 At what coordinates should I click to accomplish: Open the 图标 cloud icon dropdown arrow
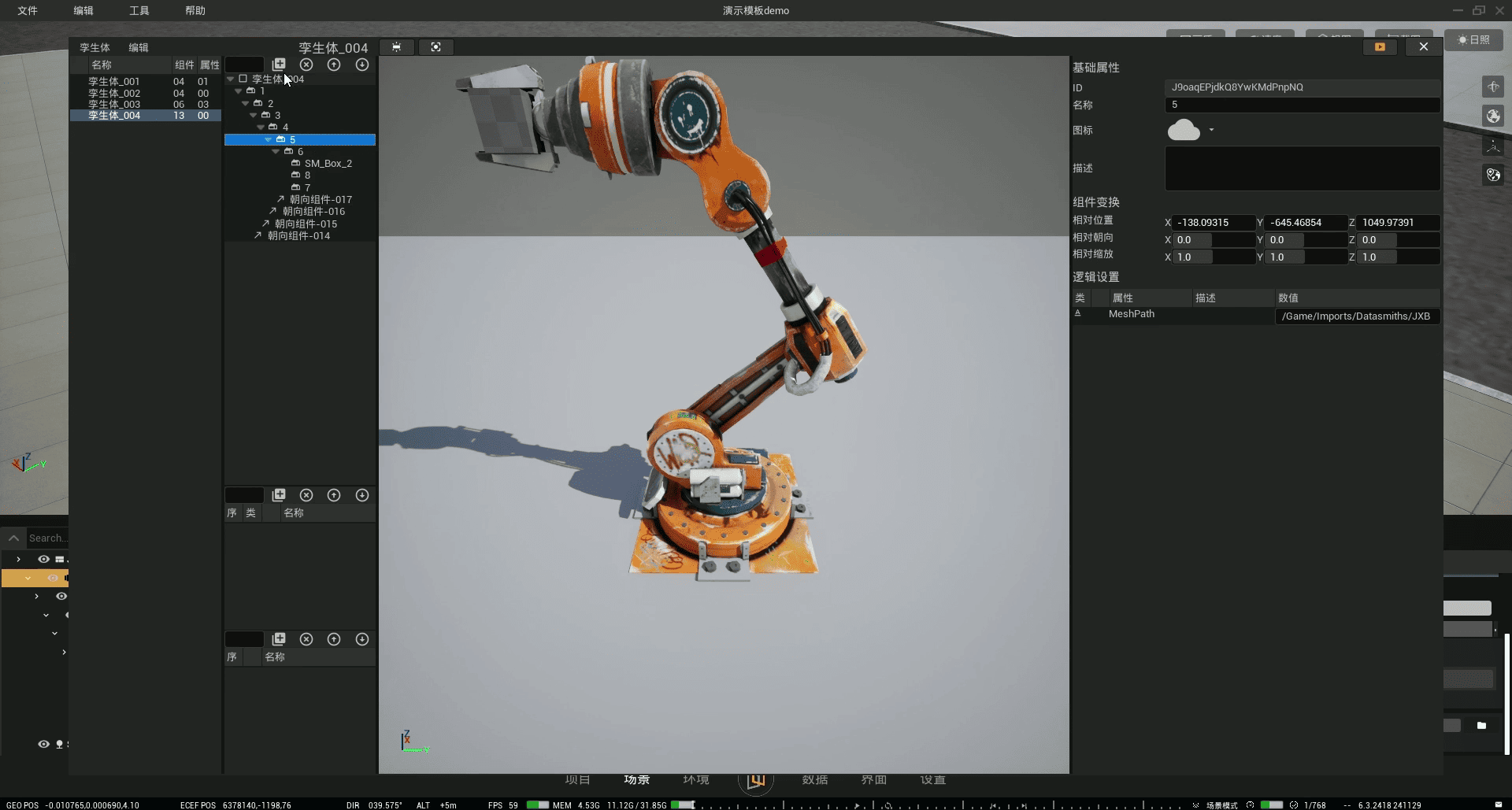pos(1211,130)
